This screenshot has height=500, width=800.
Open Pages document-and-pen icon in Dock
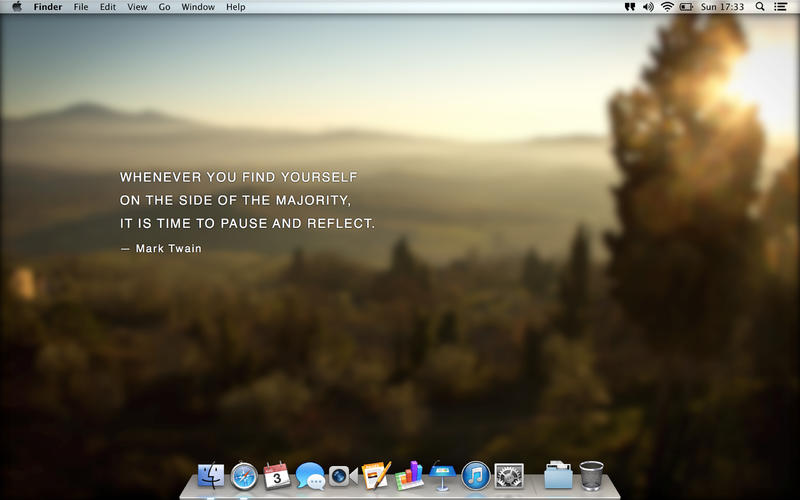377,475
